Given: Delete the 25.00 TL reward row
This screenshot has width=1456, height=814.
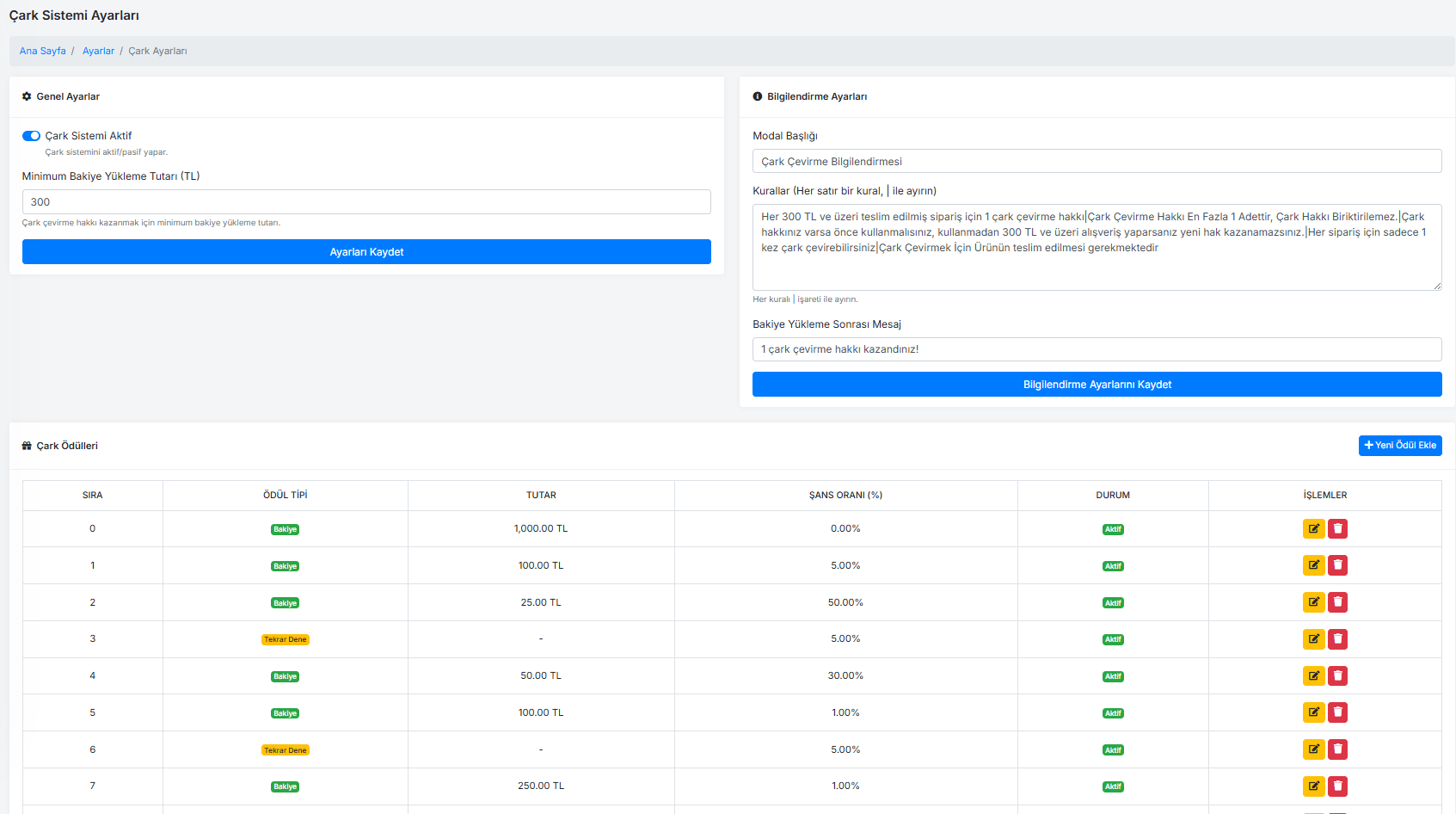Looking at the screenshot, I should tap(1337, 602).
